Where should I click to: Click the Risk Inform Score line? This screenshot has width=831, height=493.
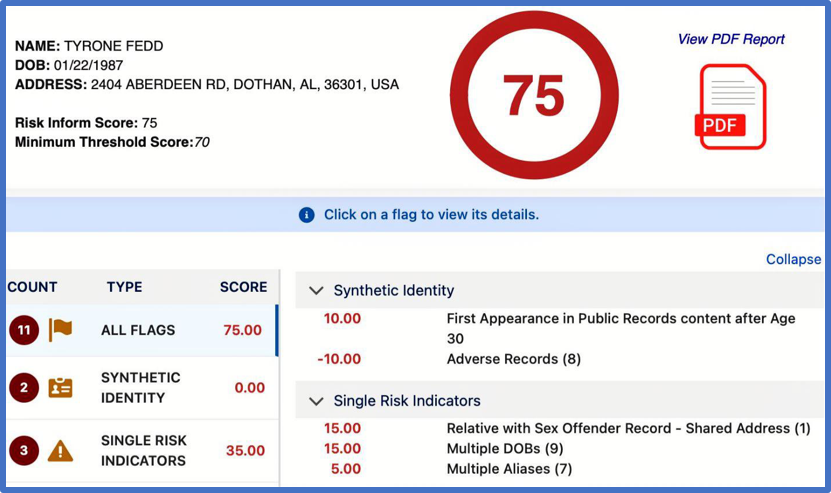(86, 123)
